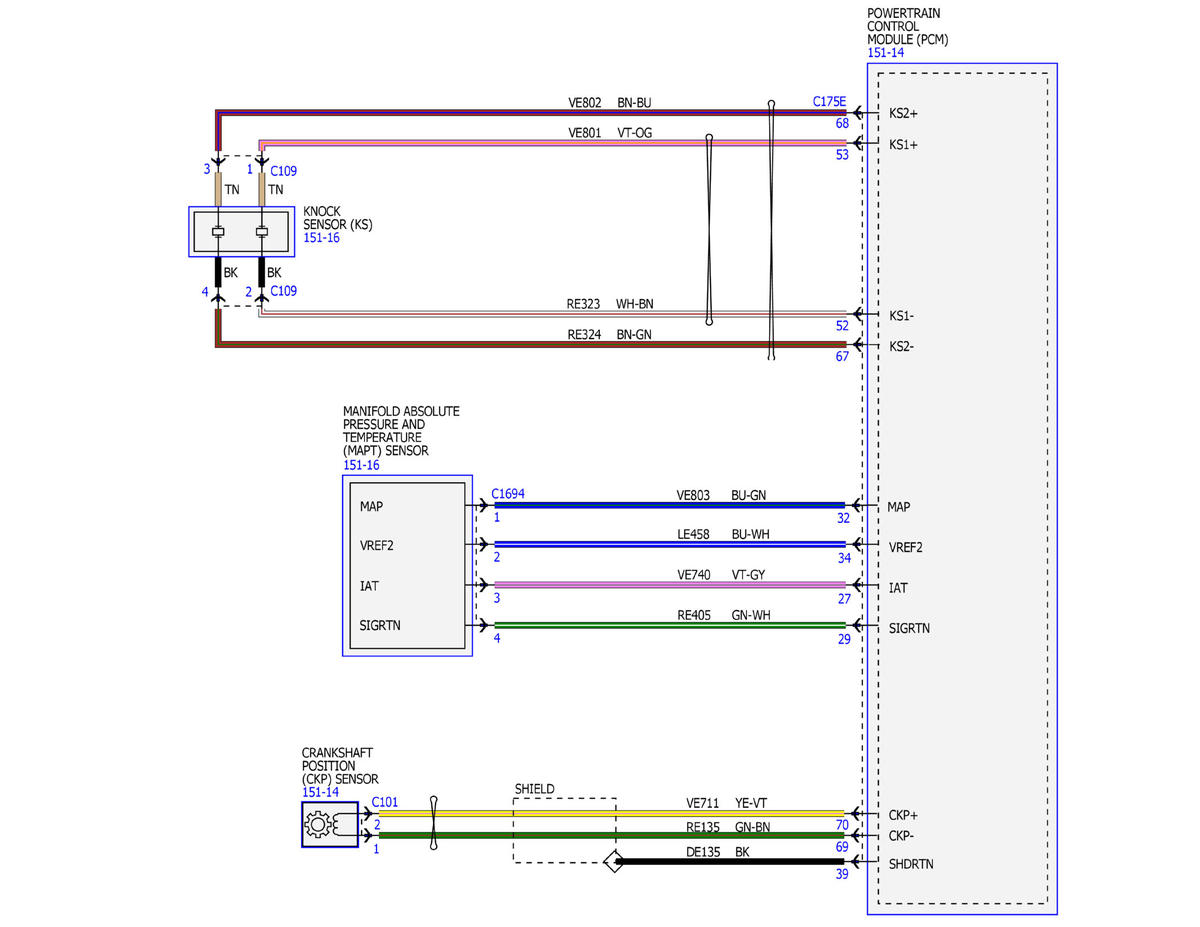Open the 151-16 link under MAPT Sensor
Image resolution: width=1200 pixels, height=927 pixels.
tap(361, 465)
